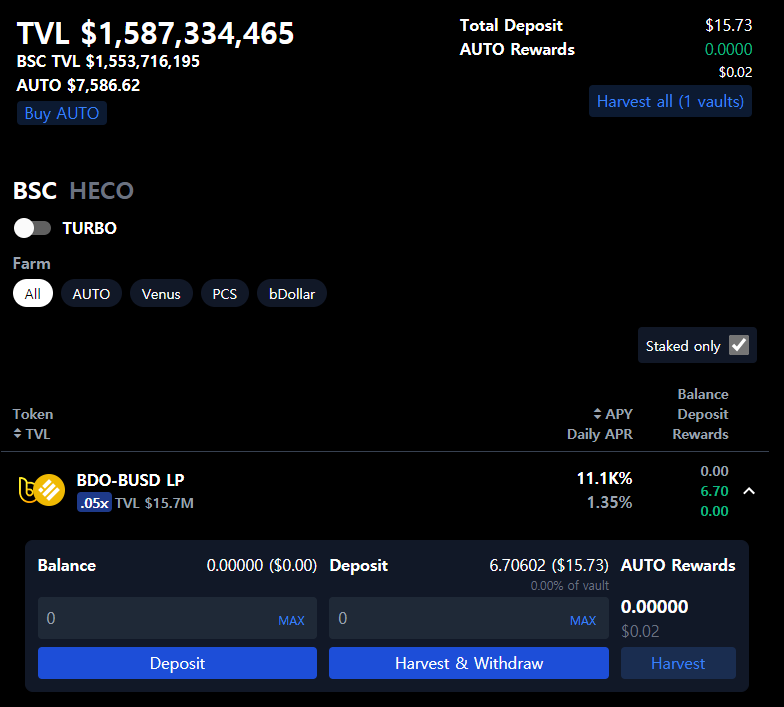Click the green 6.70 deposit value
This screenshot has height=707, width=784.
[714, 491]
